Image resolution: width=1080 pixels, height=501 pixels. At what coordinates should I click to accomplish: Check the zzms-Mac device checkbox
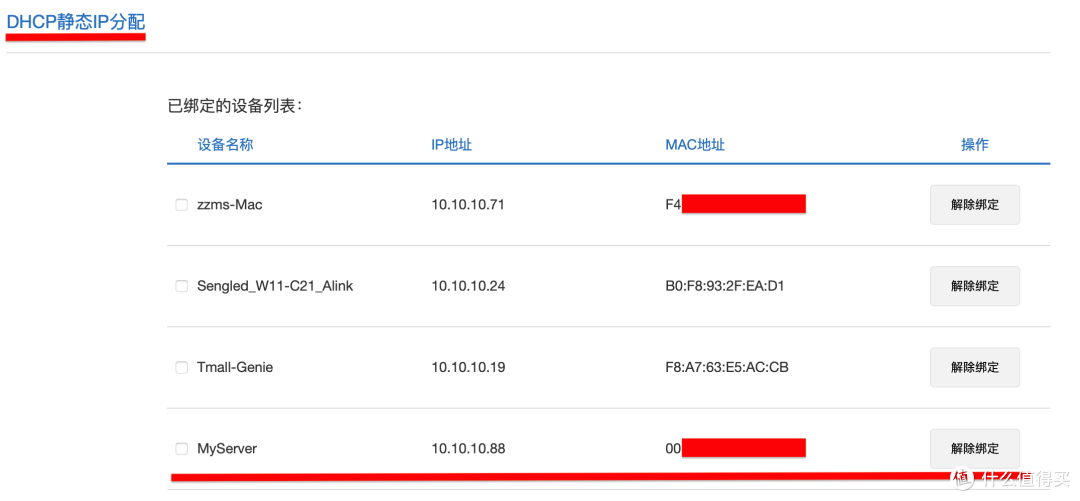coord(182,205)
